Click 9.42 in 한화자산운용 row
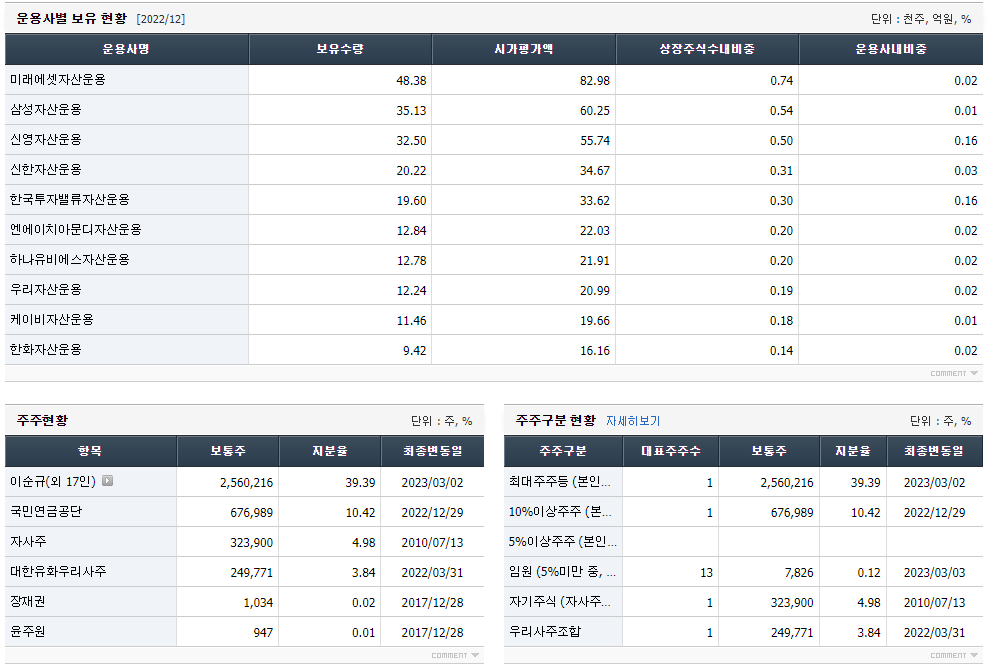This screenshot has height=671, width=988. tap(415, 351)
